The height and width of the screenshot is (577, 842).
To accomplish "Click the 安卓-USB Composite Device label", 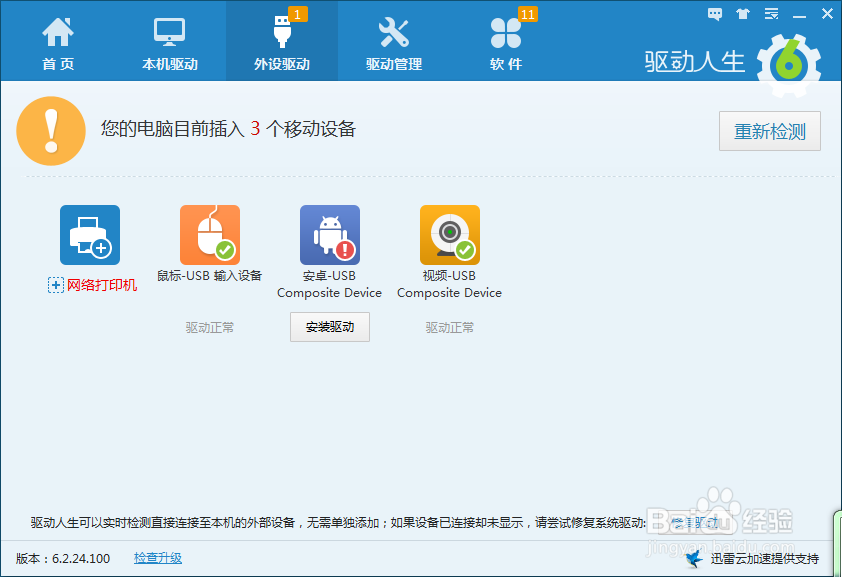I will pyautogui.click(x=330, y=284).
